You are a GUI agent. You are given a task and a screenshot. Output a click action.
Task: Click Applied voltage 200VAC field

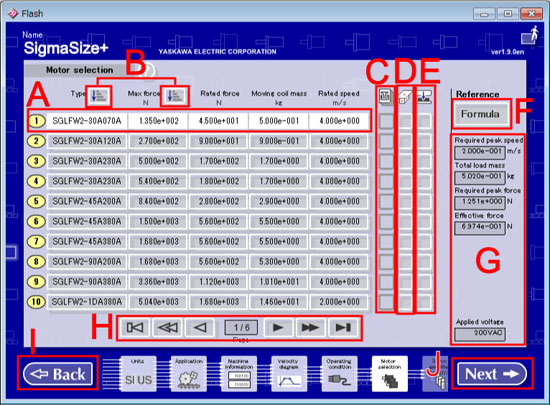tap(480, 334)
